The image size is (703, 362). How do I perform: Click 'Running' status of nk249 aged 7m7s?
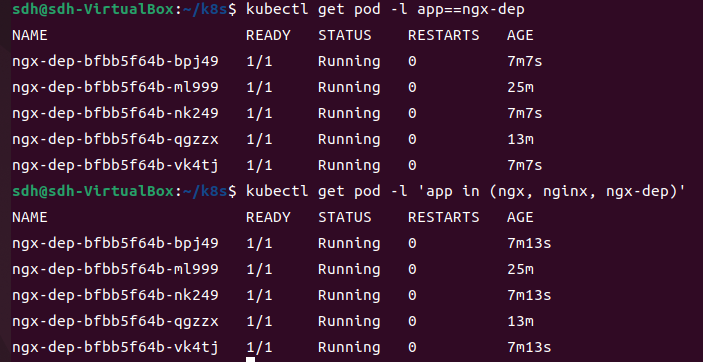point(349,114)
